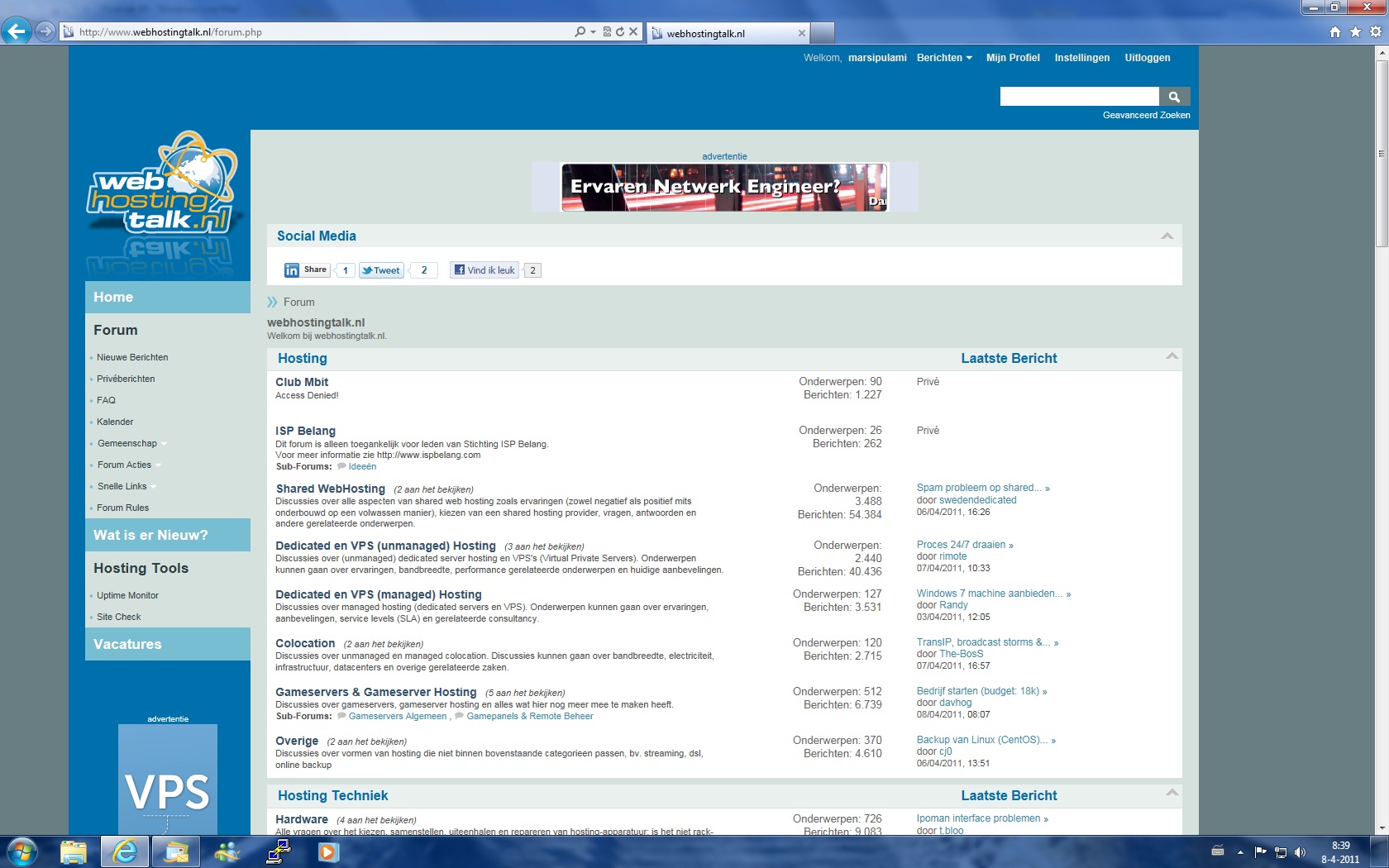Go back with the browser back arrow
This screenshot has width=1389, height=868.
point(17,31)
